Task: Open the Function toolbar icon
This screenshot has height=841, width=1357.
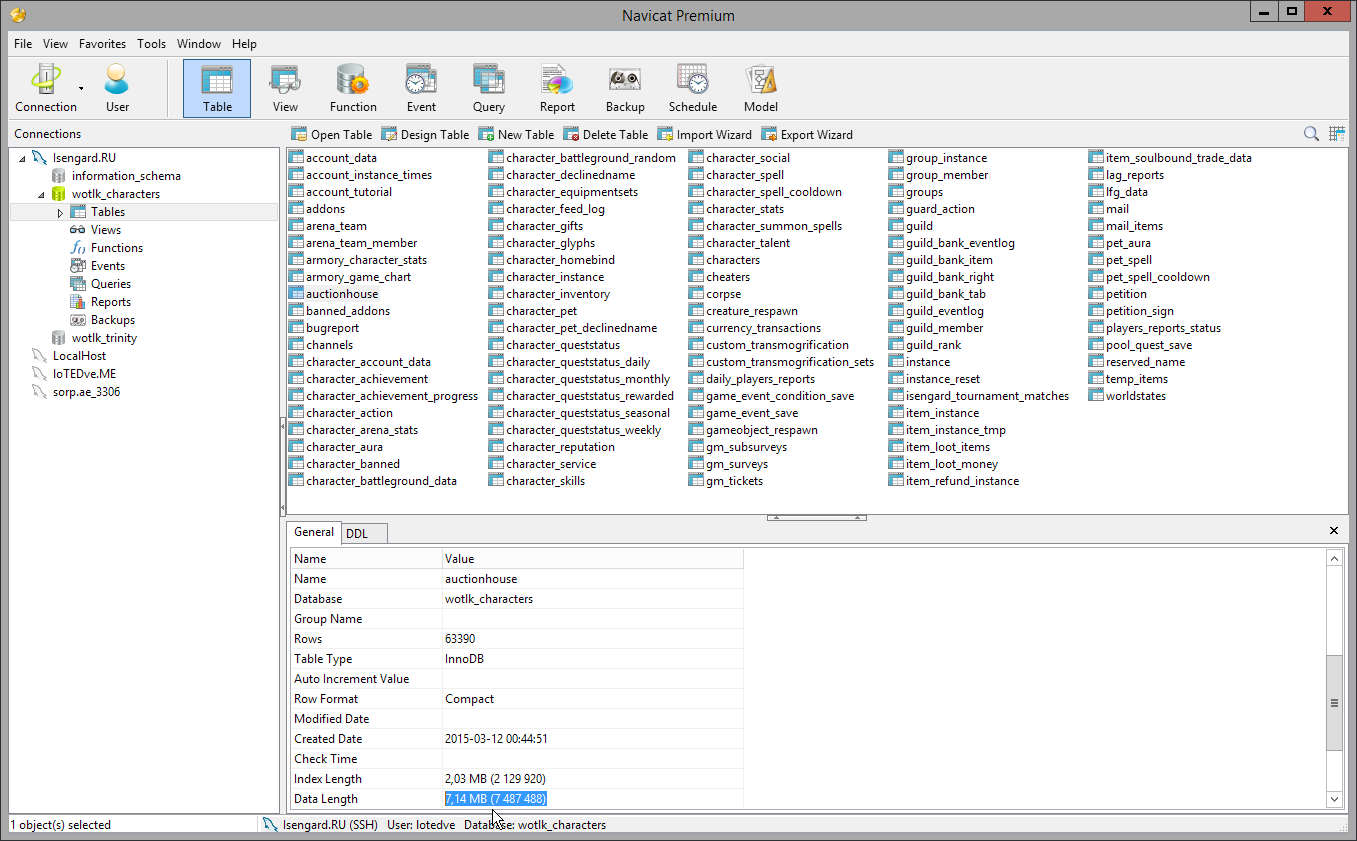Action: 353,88
